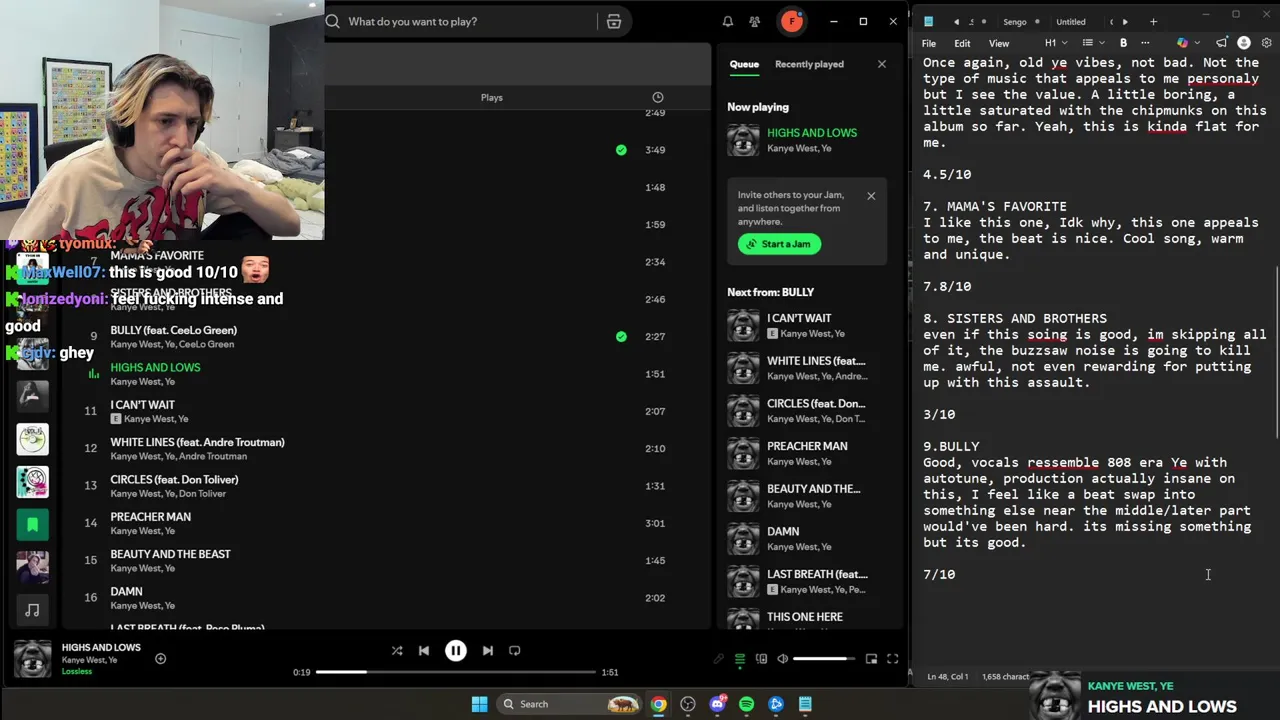Skip to next track in Spotify
Image resolution: width=1280 pixels, height=720 pixels.
pyautogui.click(x=487, y=651)
